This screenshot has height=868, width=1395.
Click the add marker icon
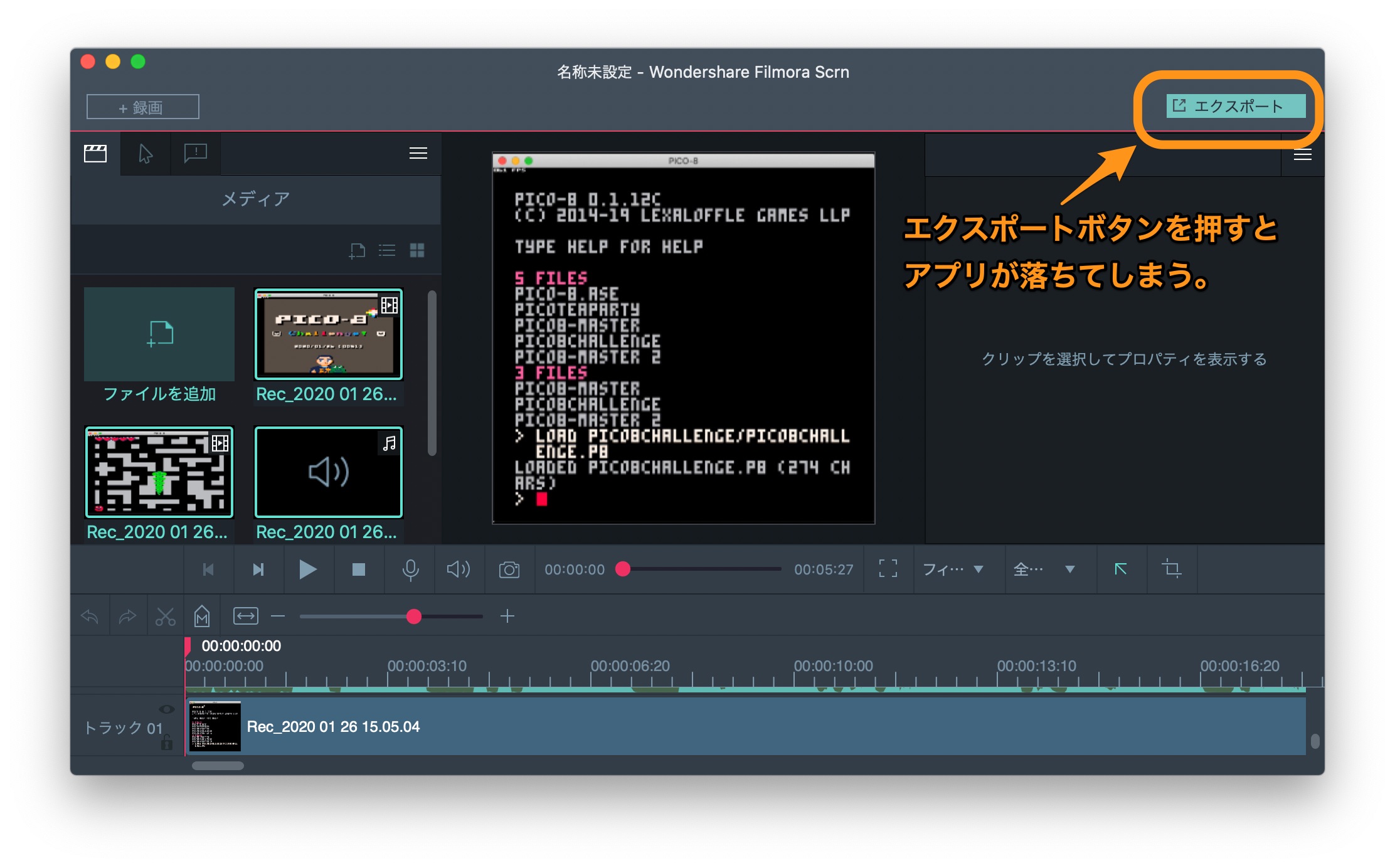point(201,617)
